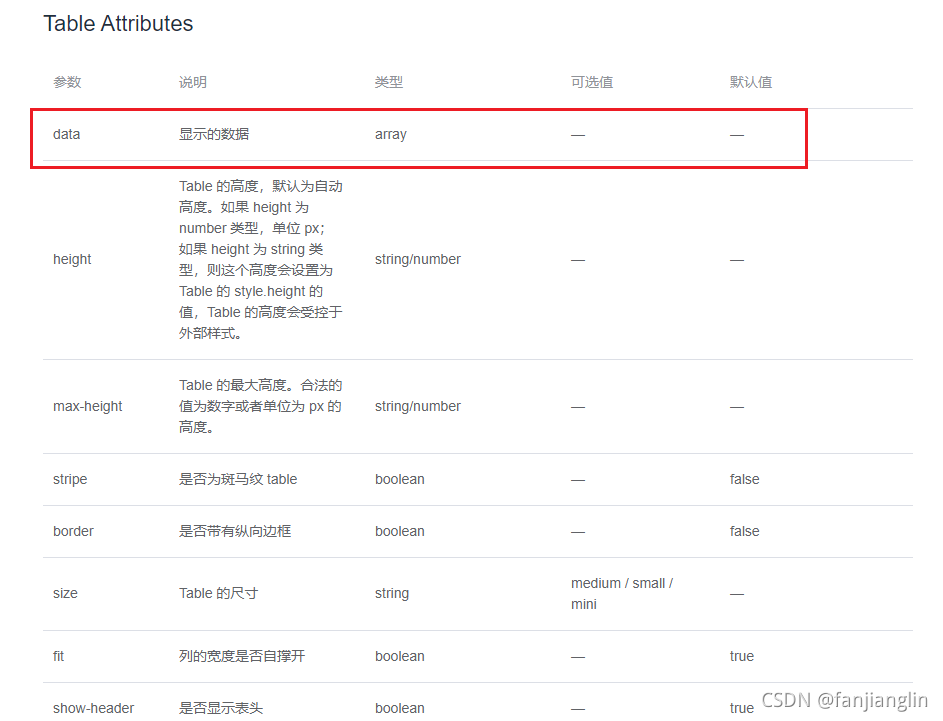The width and height of the screenshot is (943, 721).
Task: Select the max-height parameter name
Action: tap(87, 406)
